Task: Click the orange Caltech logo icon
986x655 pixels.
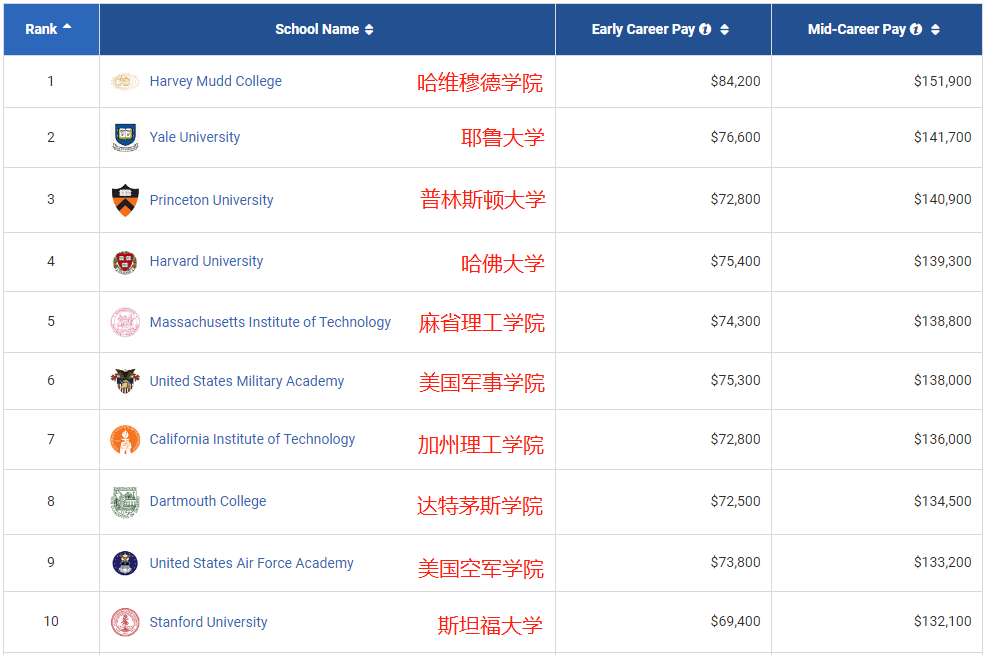Action: pyautogui.click(x=125, y=439)
